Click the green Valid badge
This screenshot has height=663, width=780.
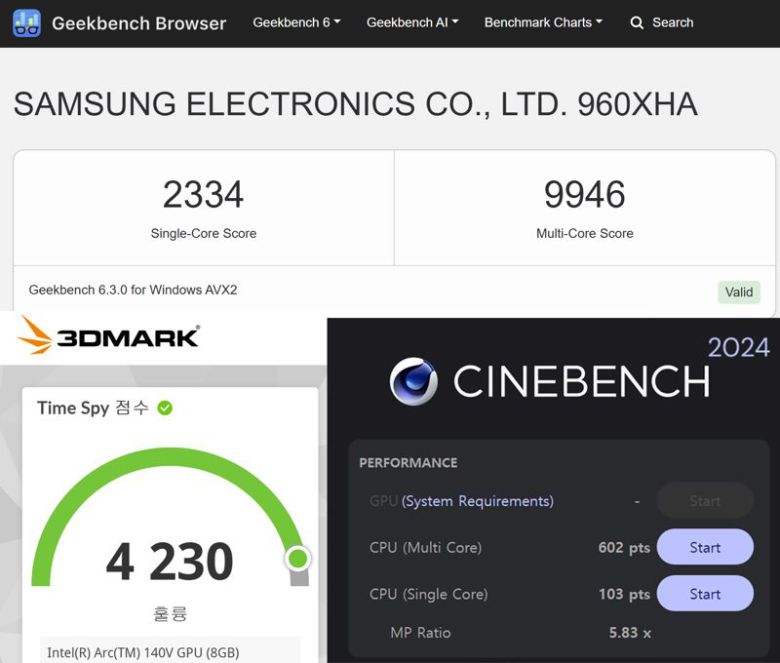click(739, 292)
